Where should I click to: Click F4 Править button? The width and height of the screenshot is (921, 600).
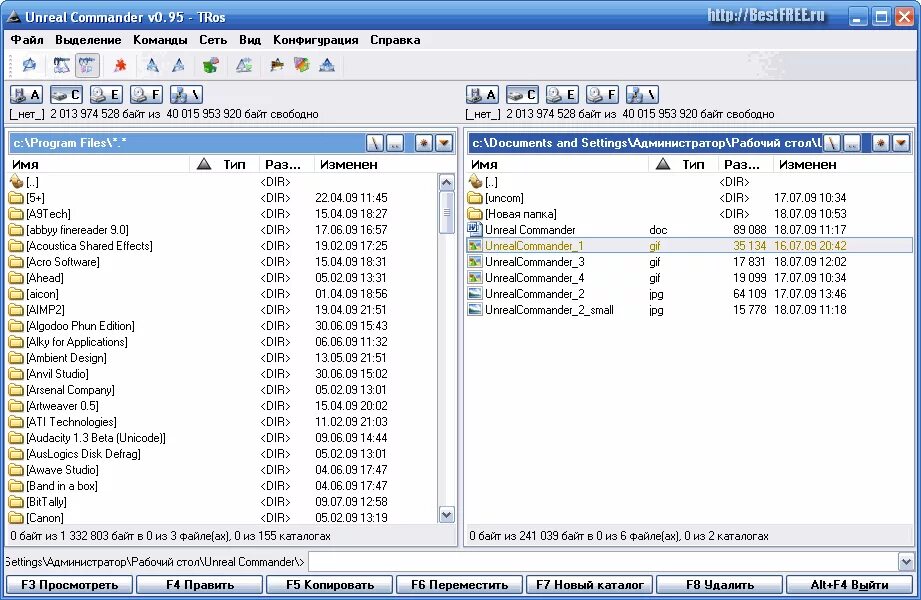tap(200, 585)
